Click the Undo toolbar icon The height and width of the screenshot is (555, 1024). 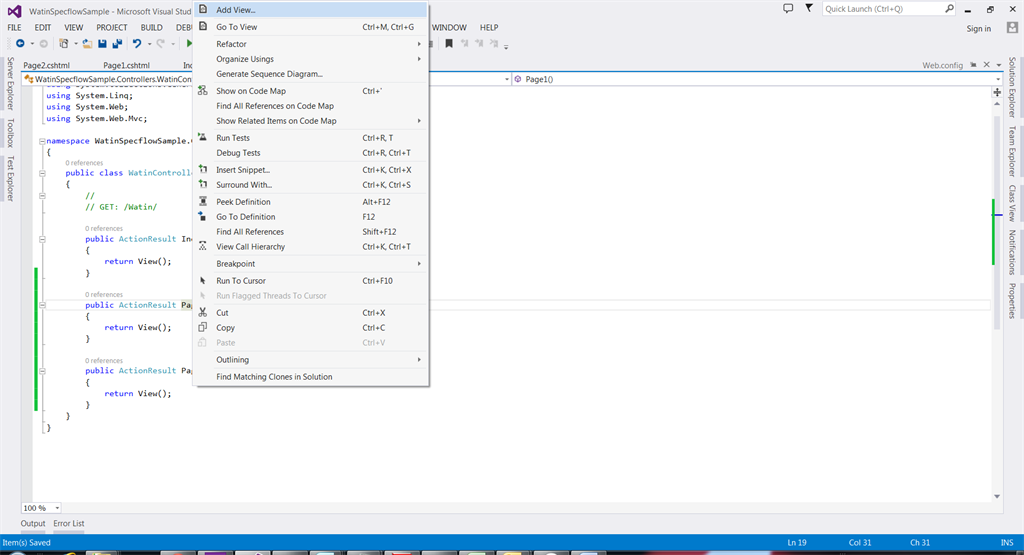[136, 44]
